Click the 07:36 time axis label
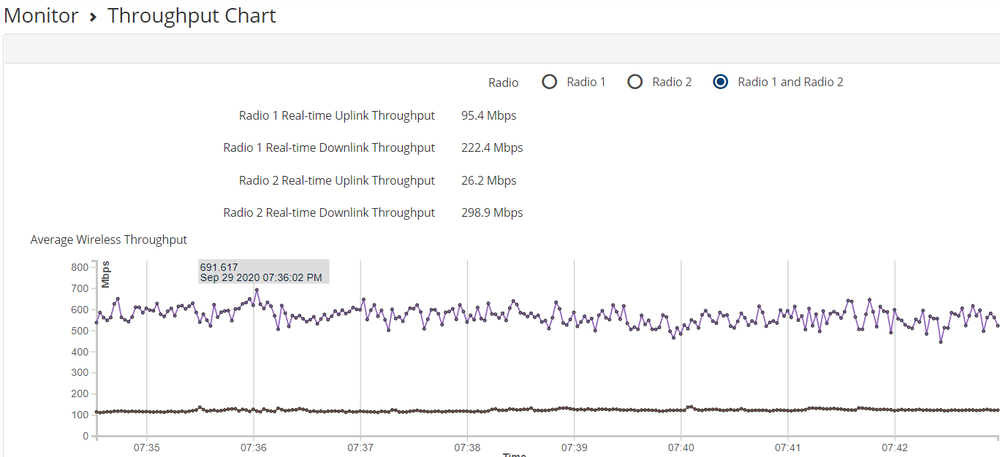Screen dimensions: 1000x457 pyautogui.click(x=253, y=447)
